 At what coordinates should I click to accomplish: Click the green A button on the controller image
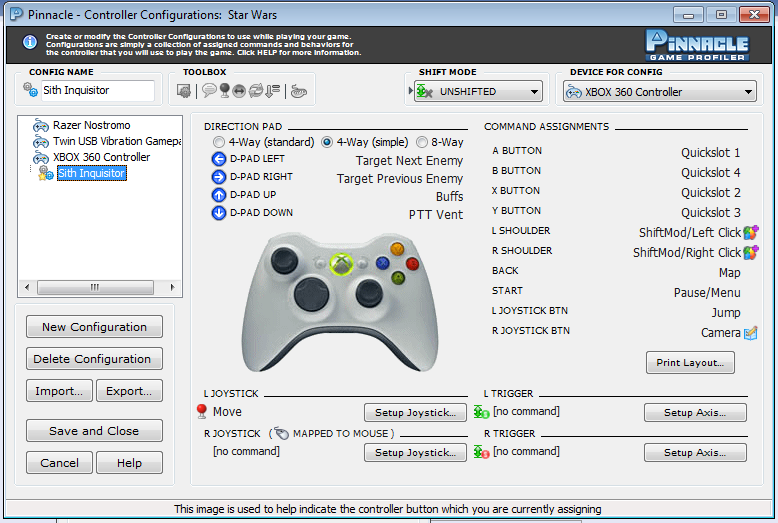(x=397, y=278)
